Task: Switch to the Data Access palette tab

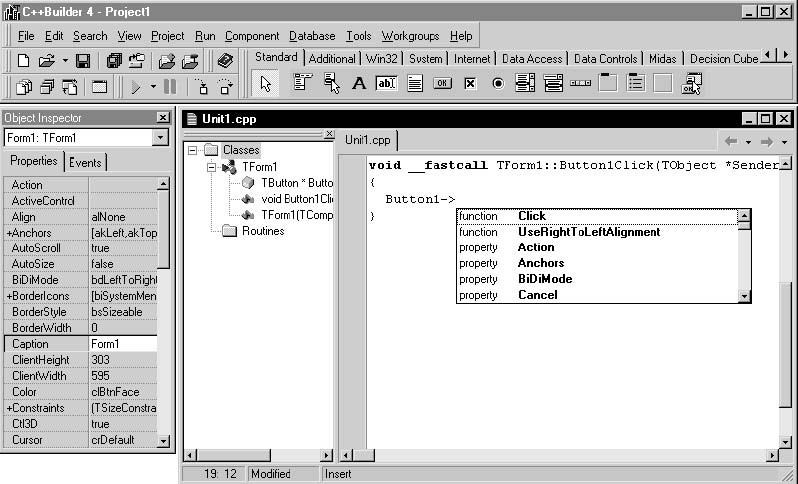Action: pos(532,59)
